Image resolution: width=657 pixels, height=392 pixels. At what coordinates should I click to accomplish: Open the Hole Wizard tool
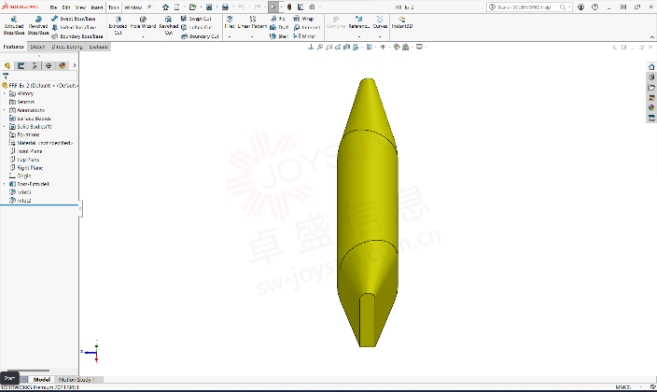tap(143, 23)
